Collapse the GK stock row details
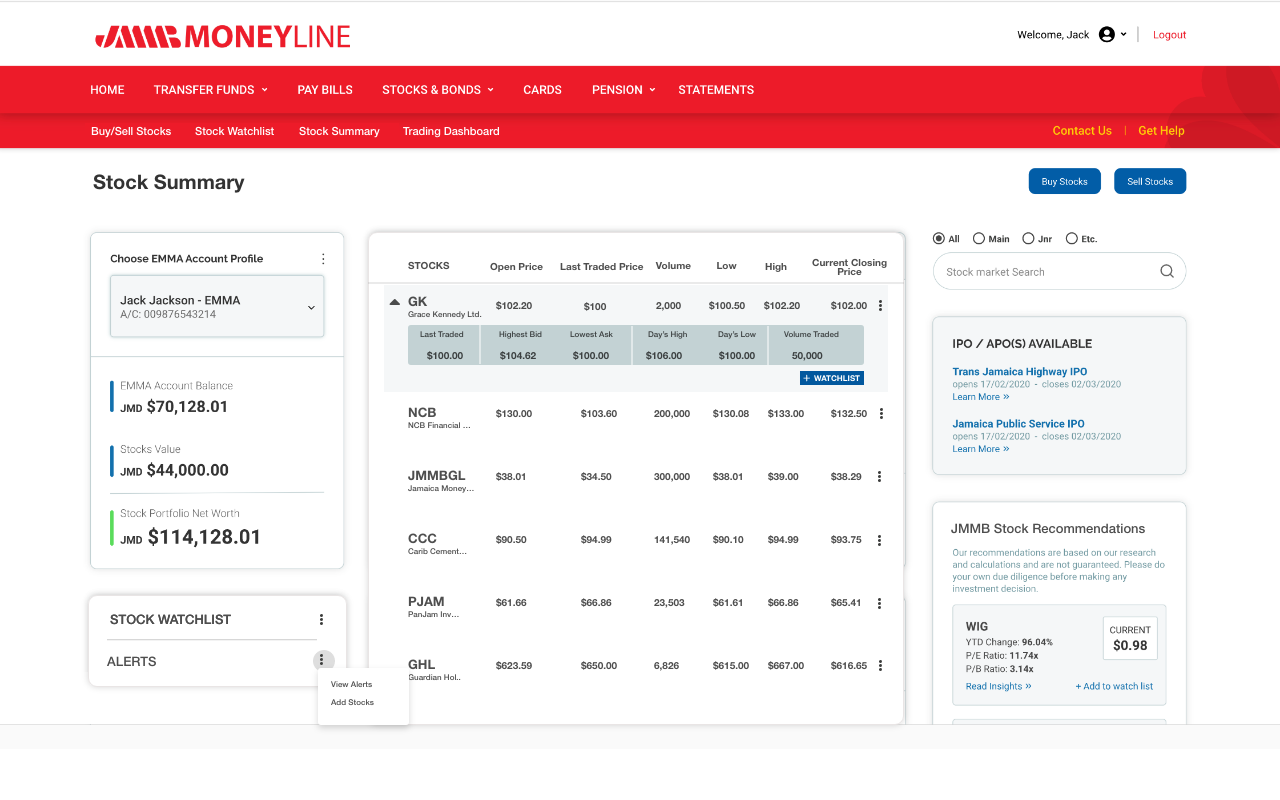Viewport: 1280px width, 800px height. coord(394,302)
